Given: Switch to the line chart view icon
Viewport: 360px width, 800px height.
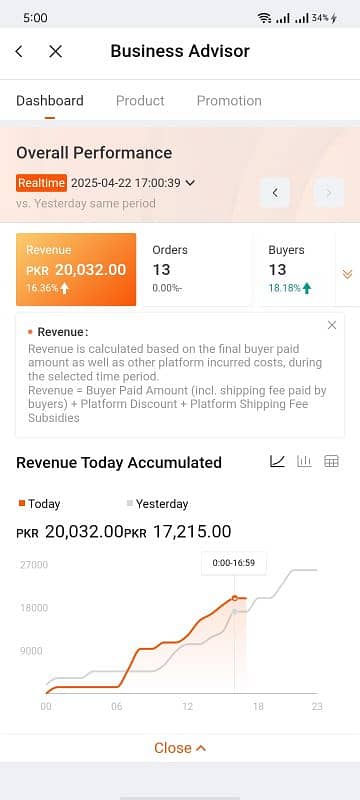Looking at the screenshot, I should coord(277,461).
